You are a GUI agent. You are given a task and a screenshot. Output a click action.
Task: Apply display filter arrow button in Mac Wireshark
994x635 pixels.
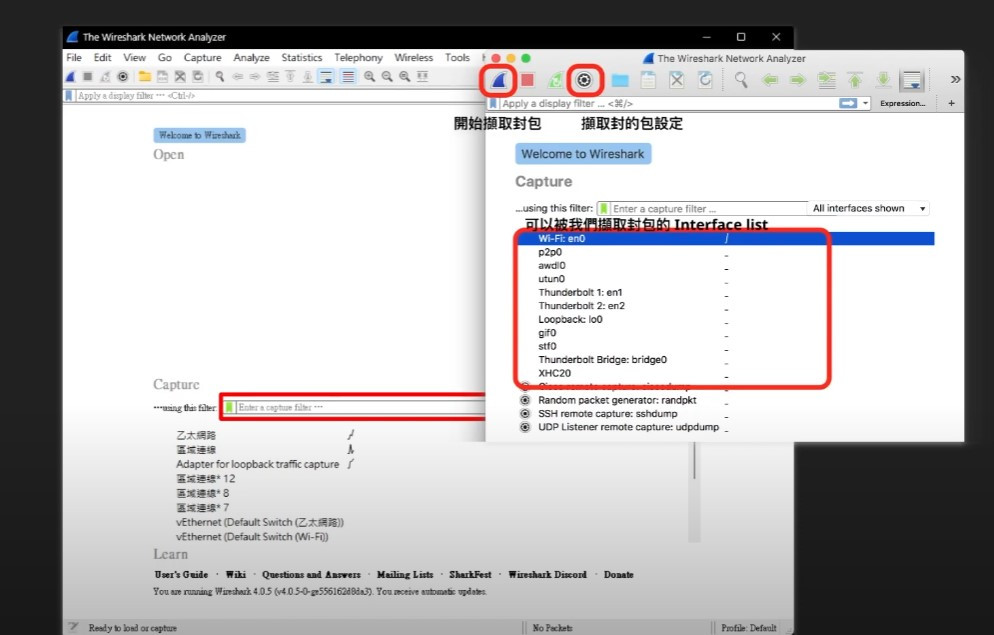848,103
